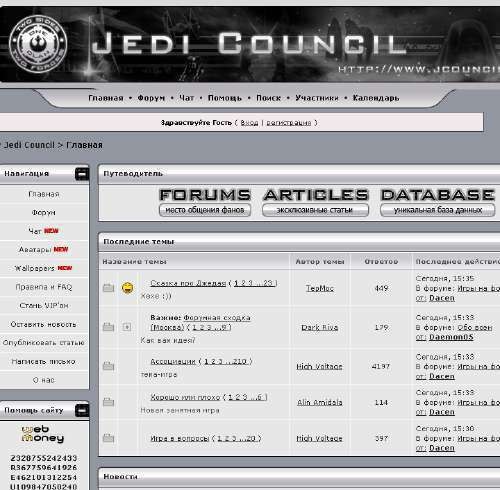The height and width of the screenshot is (490, 500).
Task: Click Jedi Council breadcrumb link
Action: 29,145
